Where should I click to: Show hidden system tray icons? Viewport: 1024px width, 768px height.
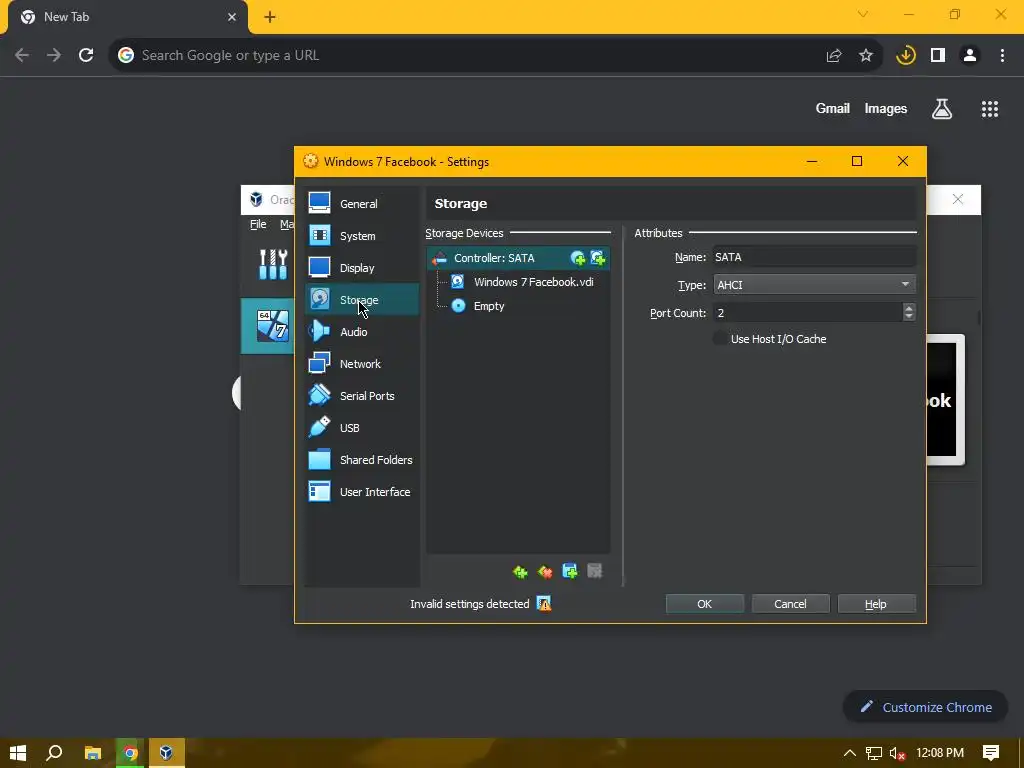(x=850, y=753)
